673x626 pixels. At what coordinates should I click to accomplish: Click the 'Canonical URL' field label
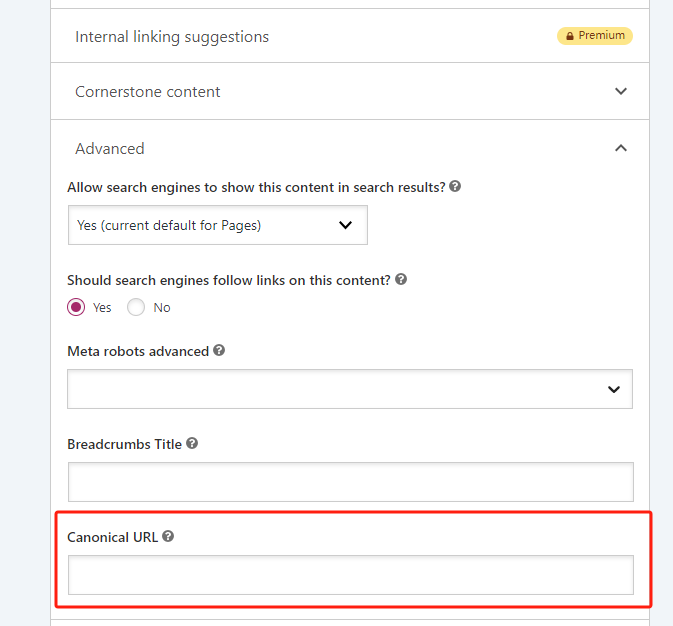pos(112,537)
